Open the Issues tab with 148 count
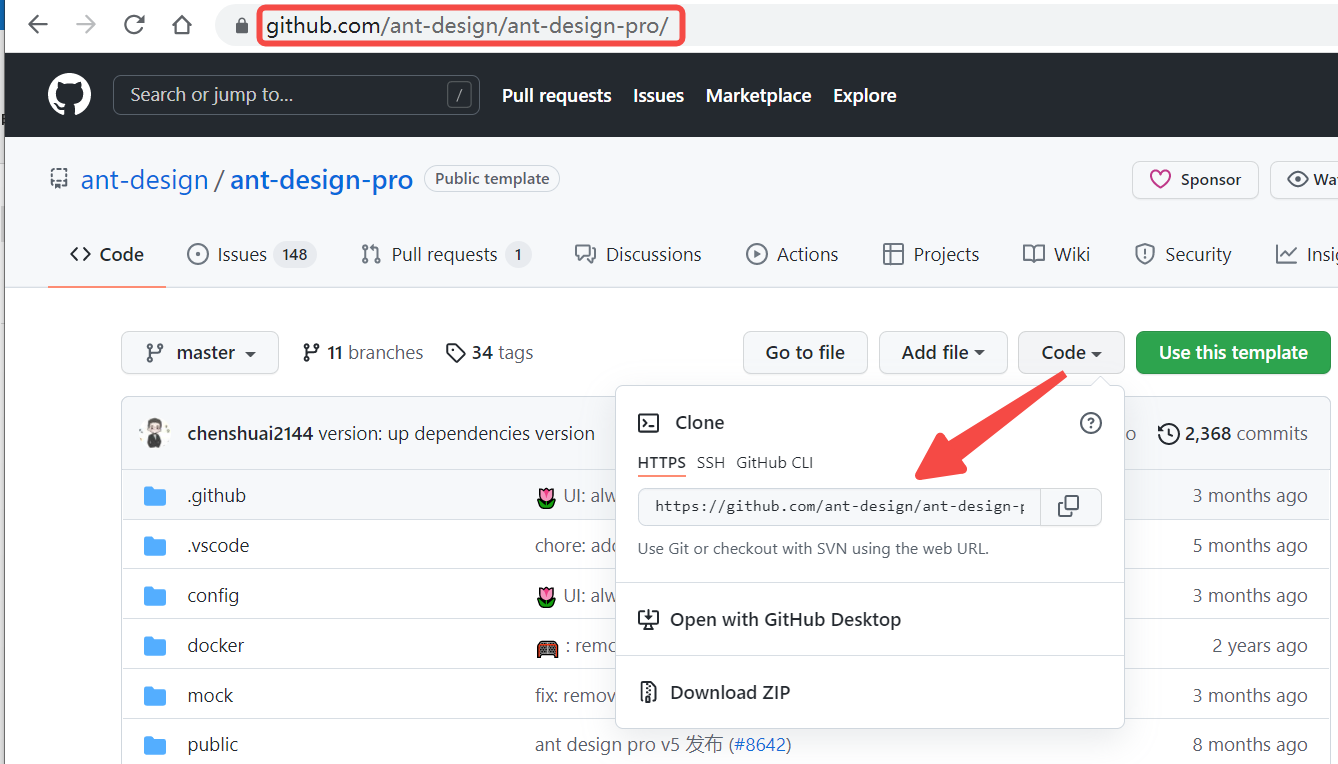 tap(252, 255)
